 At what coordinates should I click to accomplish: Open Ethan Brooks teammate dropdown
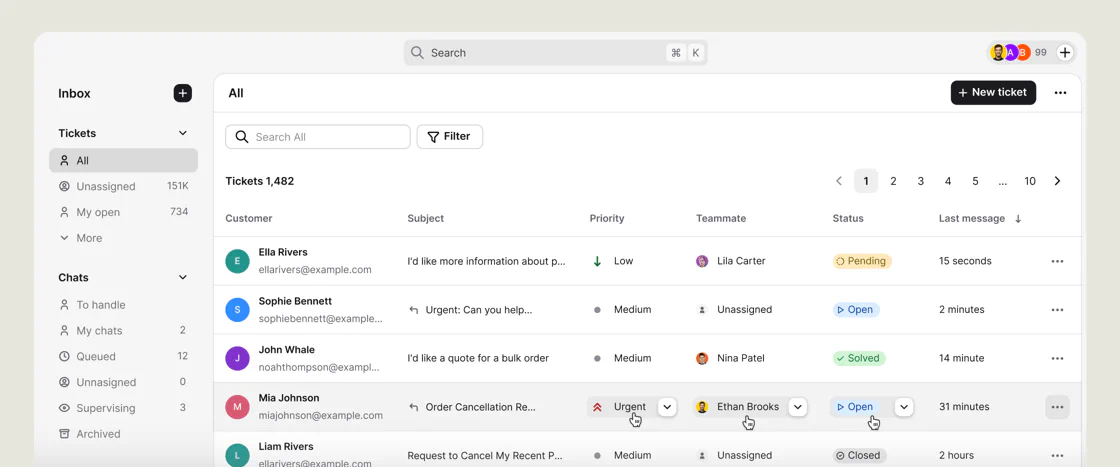tap(799, 407)
